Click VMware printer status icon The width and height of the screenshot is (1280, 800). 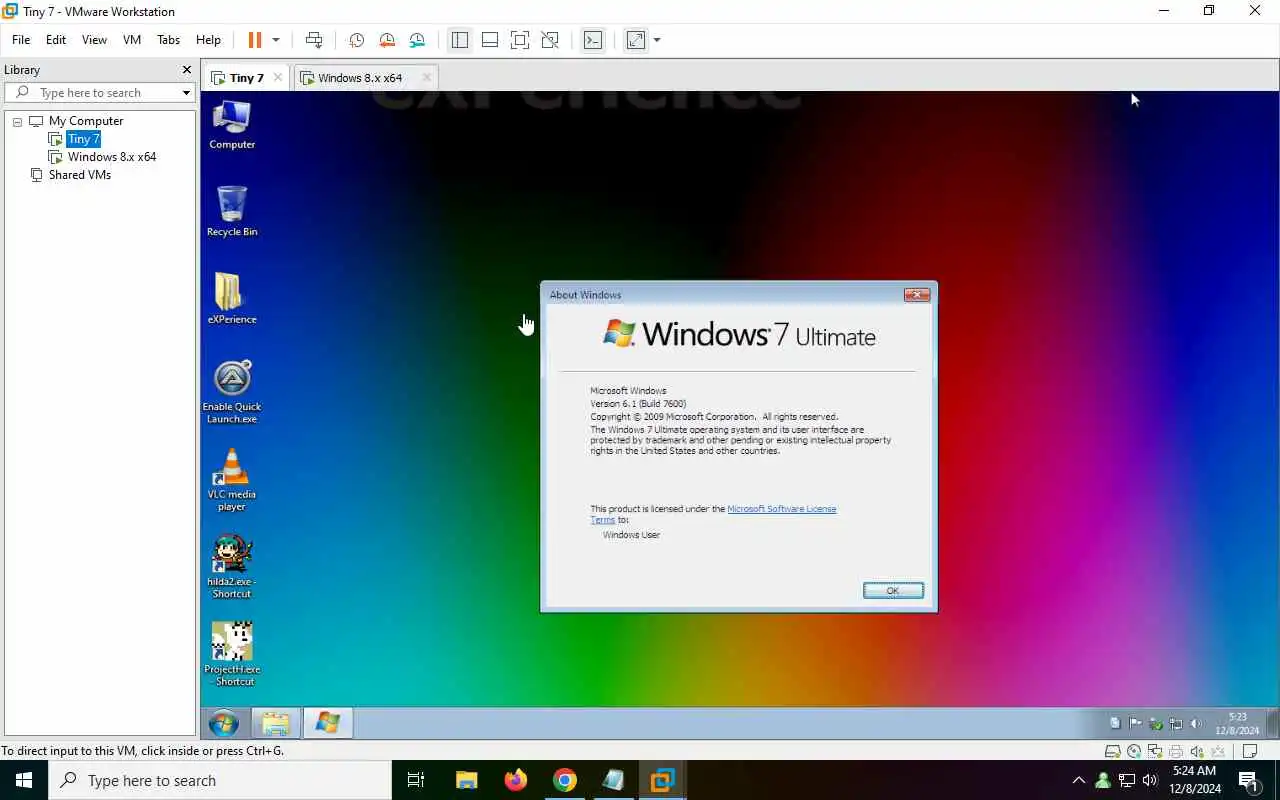click(1175, 751)
